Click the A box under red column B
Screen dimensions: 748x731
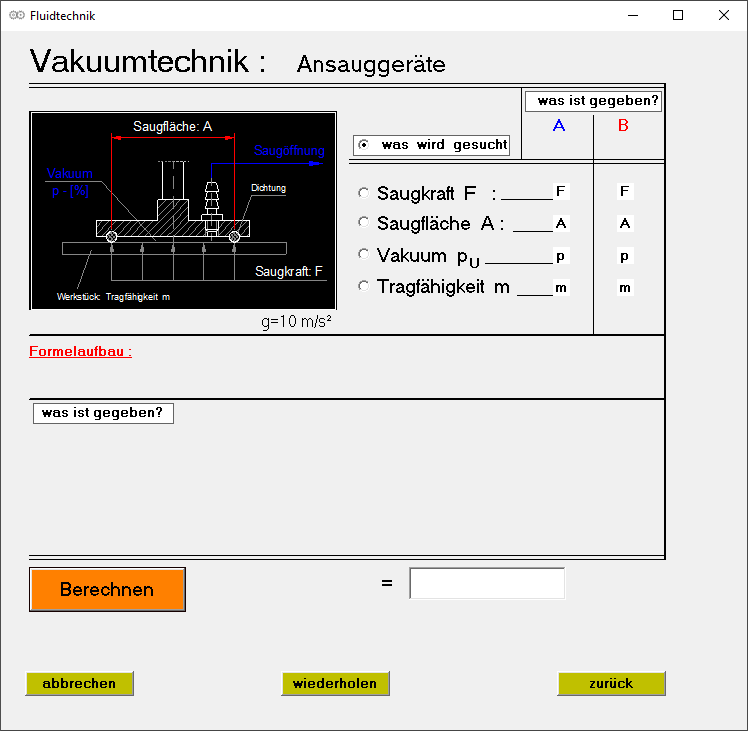[625, 223]
